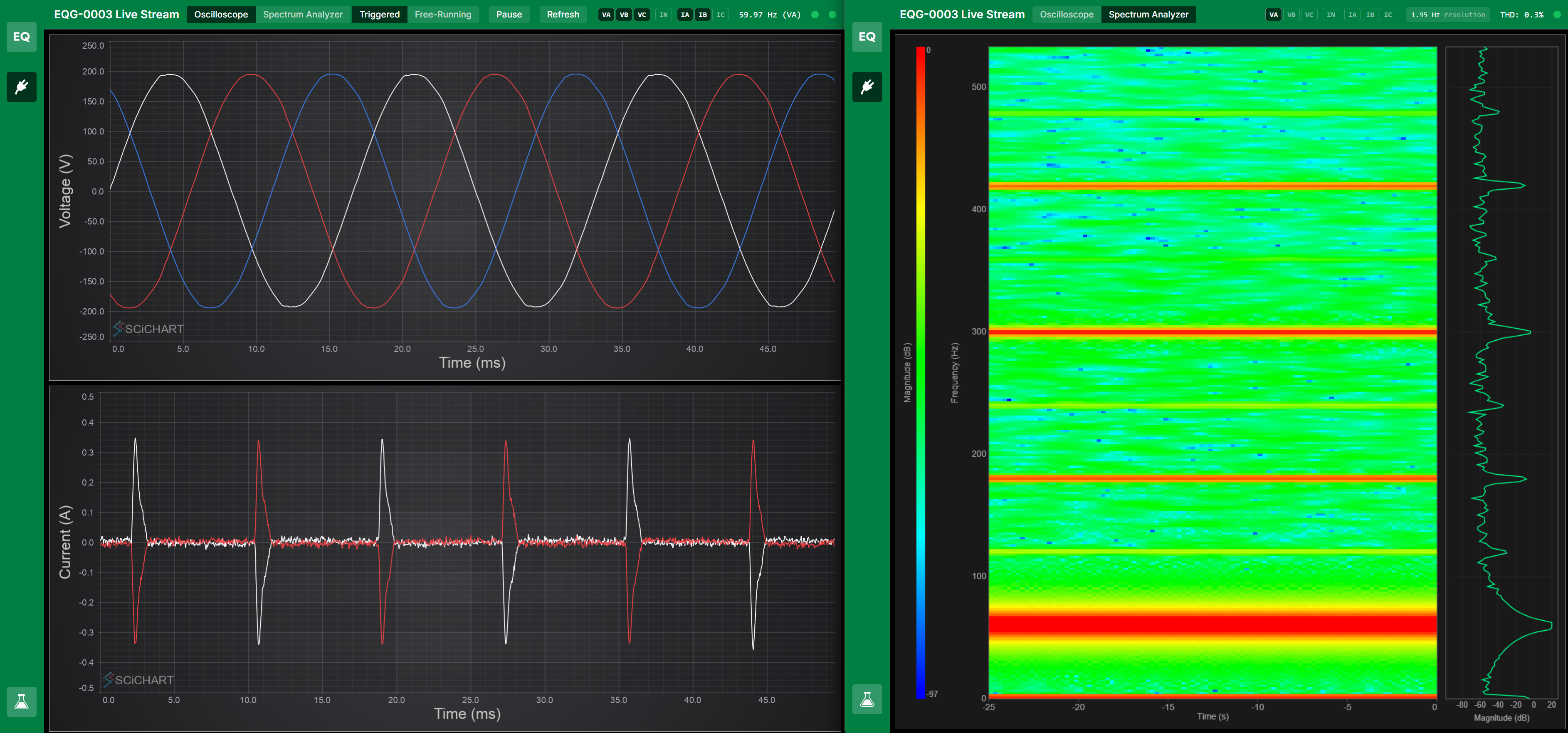
Task: Click the 1.95 Hz resolution setting
Action: [1448, 15]
